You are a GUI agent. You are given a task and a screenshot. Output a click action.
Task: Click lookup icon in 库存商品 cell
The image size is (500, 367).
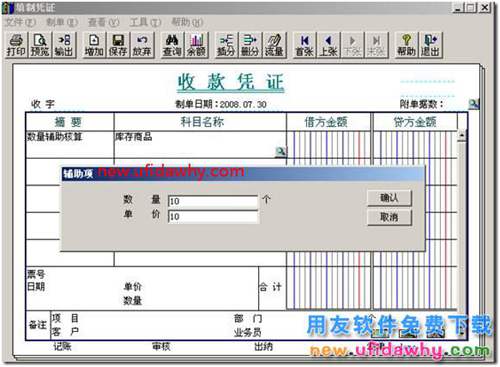coord(281,152)
